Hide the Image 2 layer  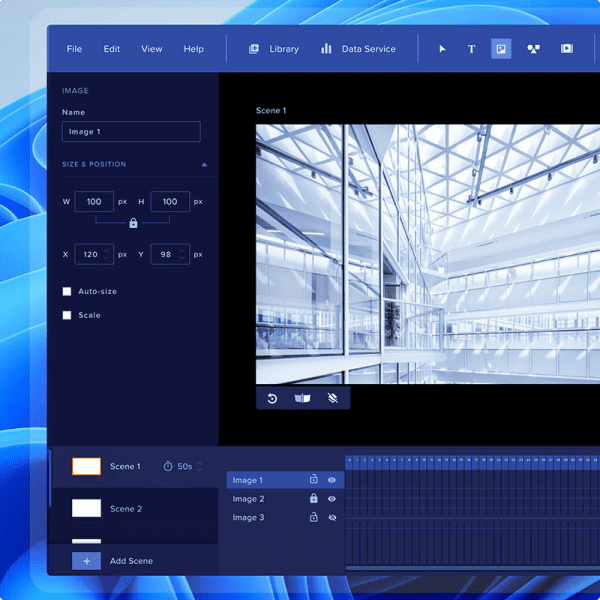pyautogui.click(x=332, y=499)
